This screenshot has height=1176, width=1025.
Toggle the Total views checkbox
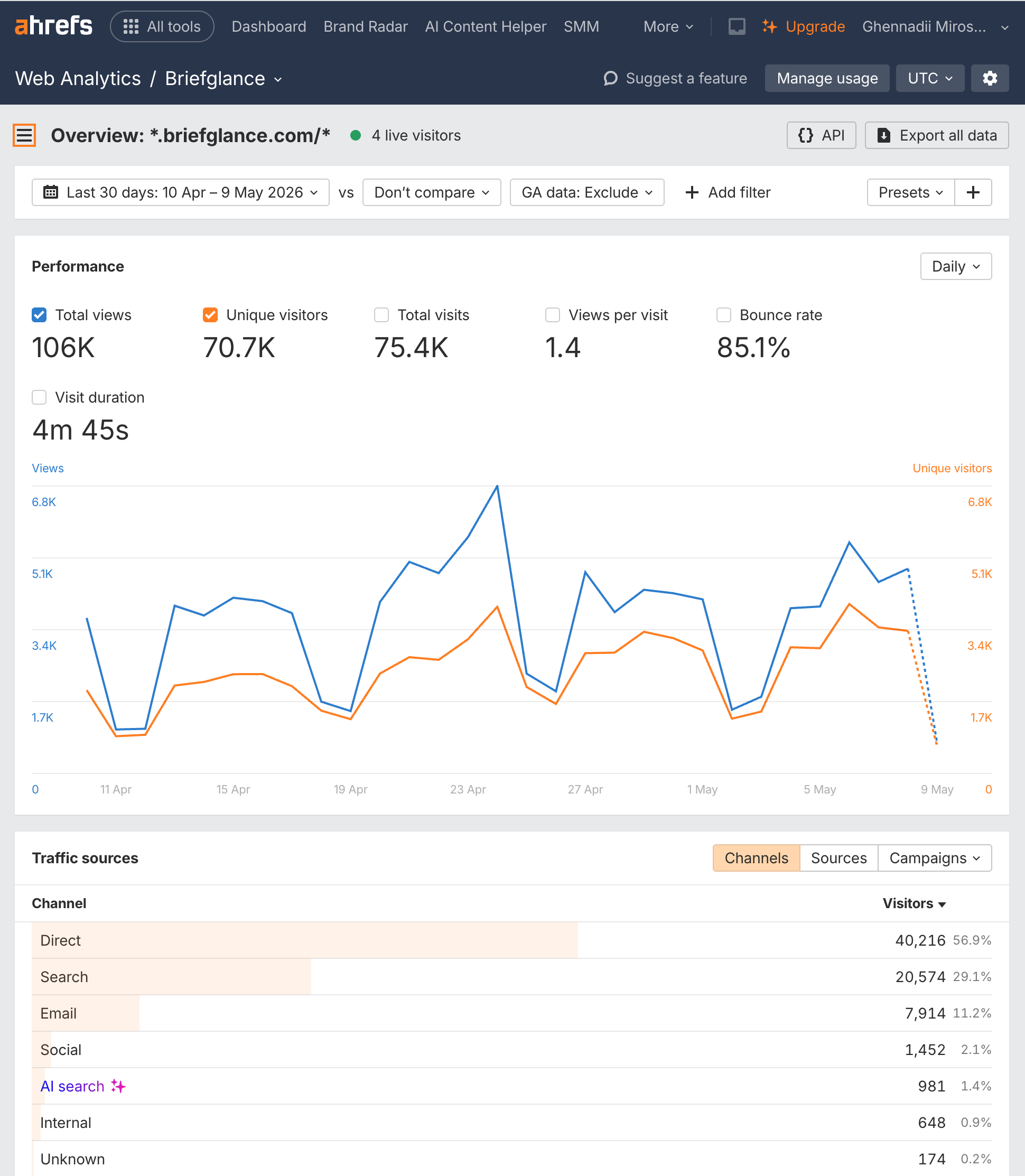[39, 315]
